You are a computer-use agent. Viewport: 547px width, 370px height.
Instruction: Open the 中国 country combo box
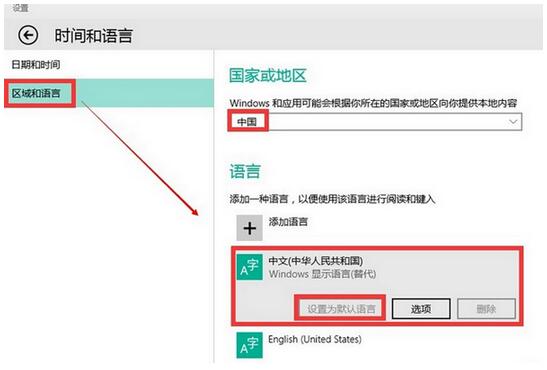376,122
